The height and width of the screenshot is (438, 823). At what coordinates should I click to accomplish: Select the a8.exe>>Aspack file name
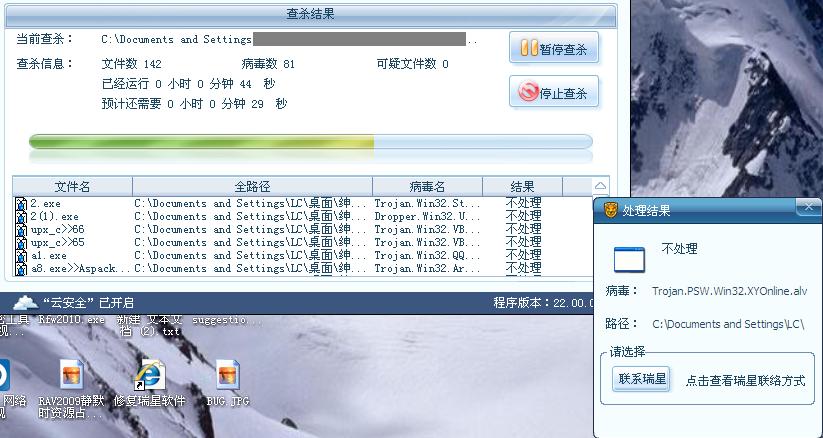[80, 269]
